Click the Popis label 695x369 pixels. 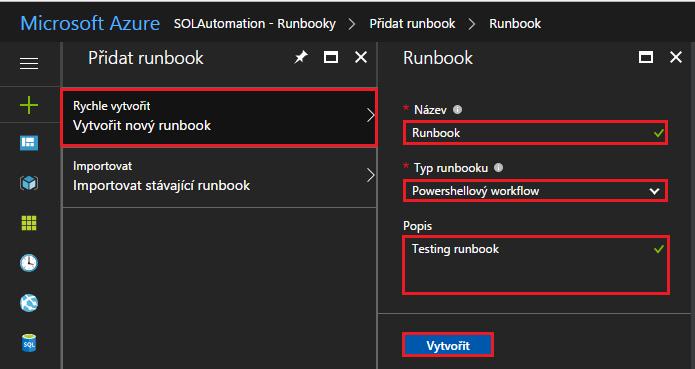(418, 226)
